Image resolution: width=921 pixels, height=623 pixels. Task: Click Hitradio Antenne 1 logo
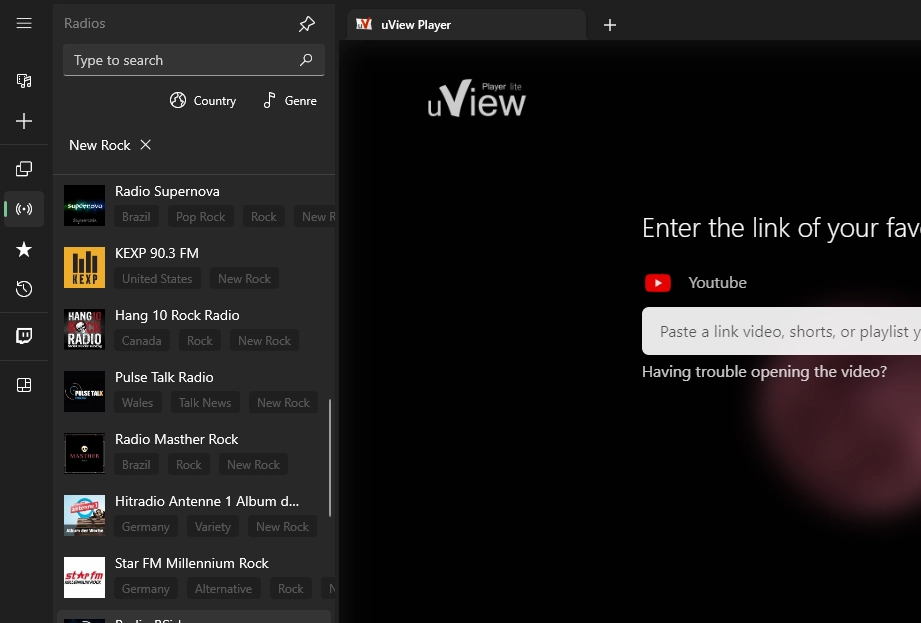85,515
